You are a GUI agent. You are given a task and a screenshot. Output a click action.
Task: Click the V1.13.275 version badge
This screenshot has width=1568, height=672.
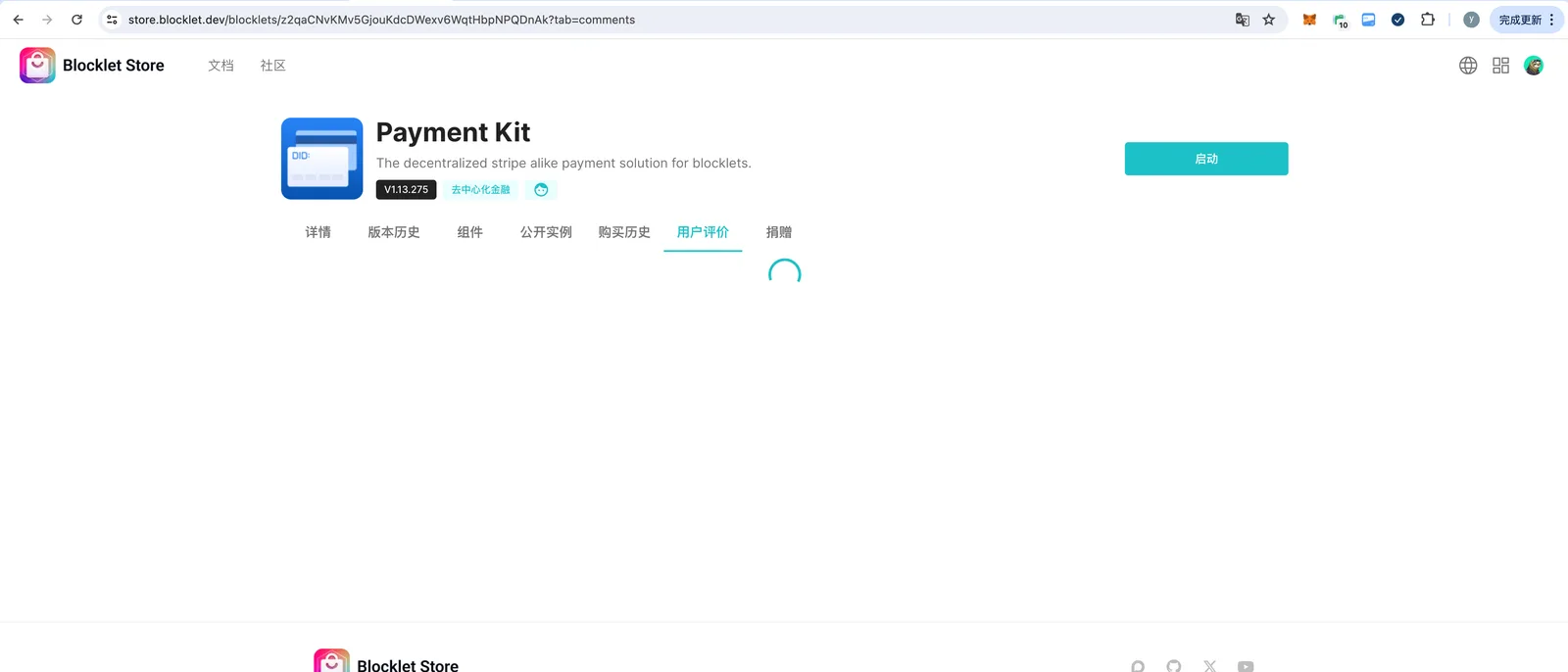point(406,190)
